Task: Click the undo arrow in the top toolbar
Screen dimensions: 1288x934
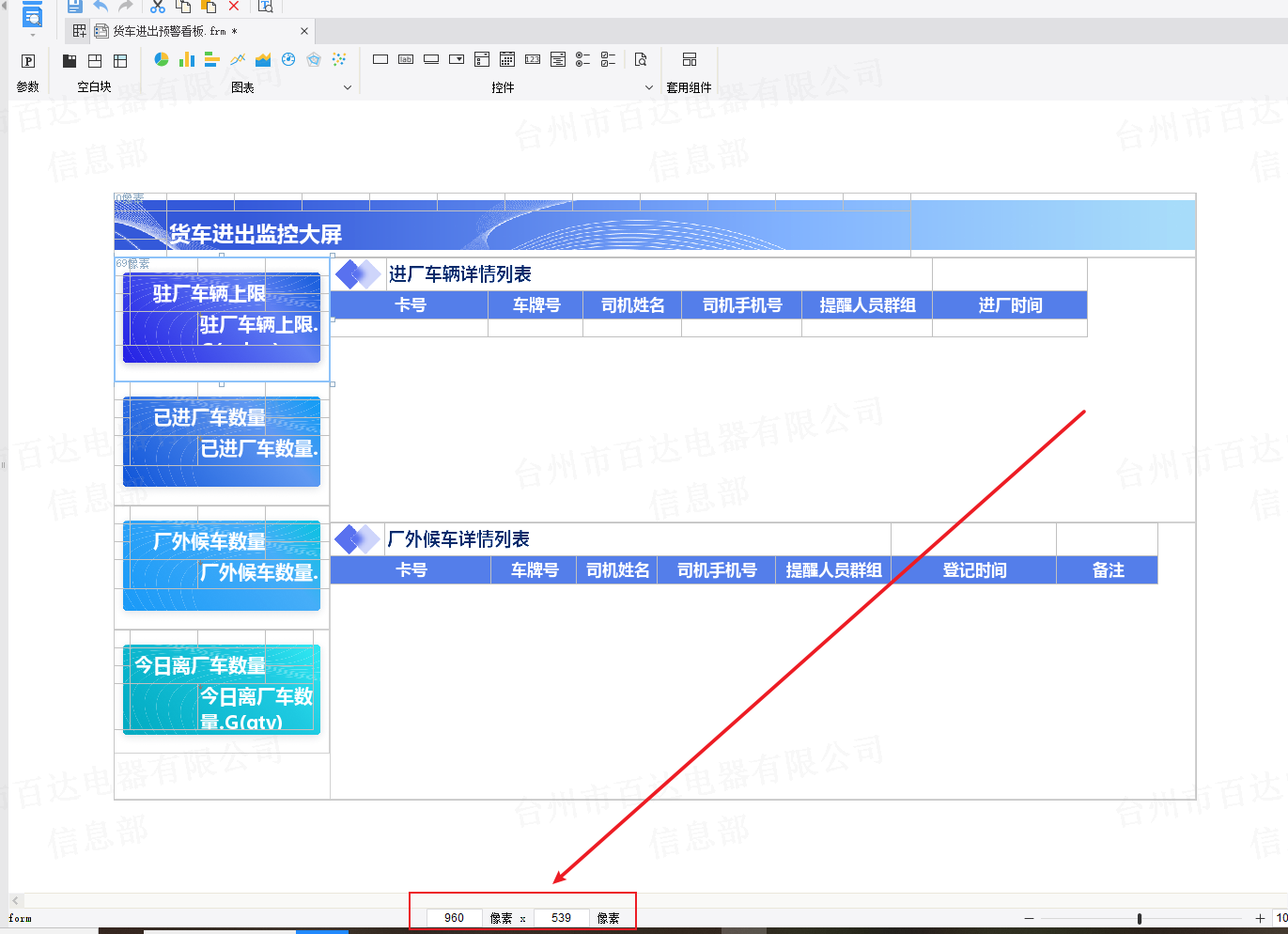Action: pyautogui.click(x=101, y=6)
